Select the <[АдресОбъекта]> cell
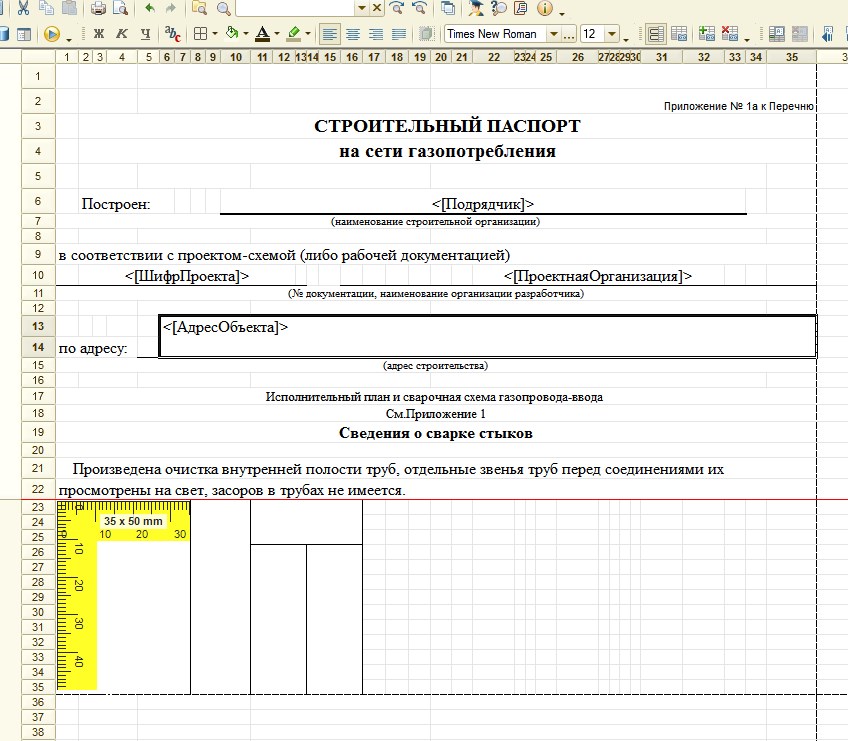 coord(487,336)
